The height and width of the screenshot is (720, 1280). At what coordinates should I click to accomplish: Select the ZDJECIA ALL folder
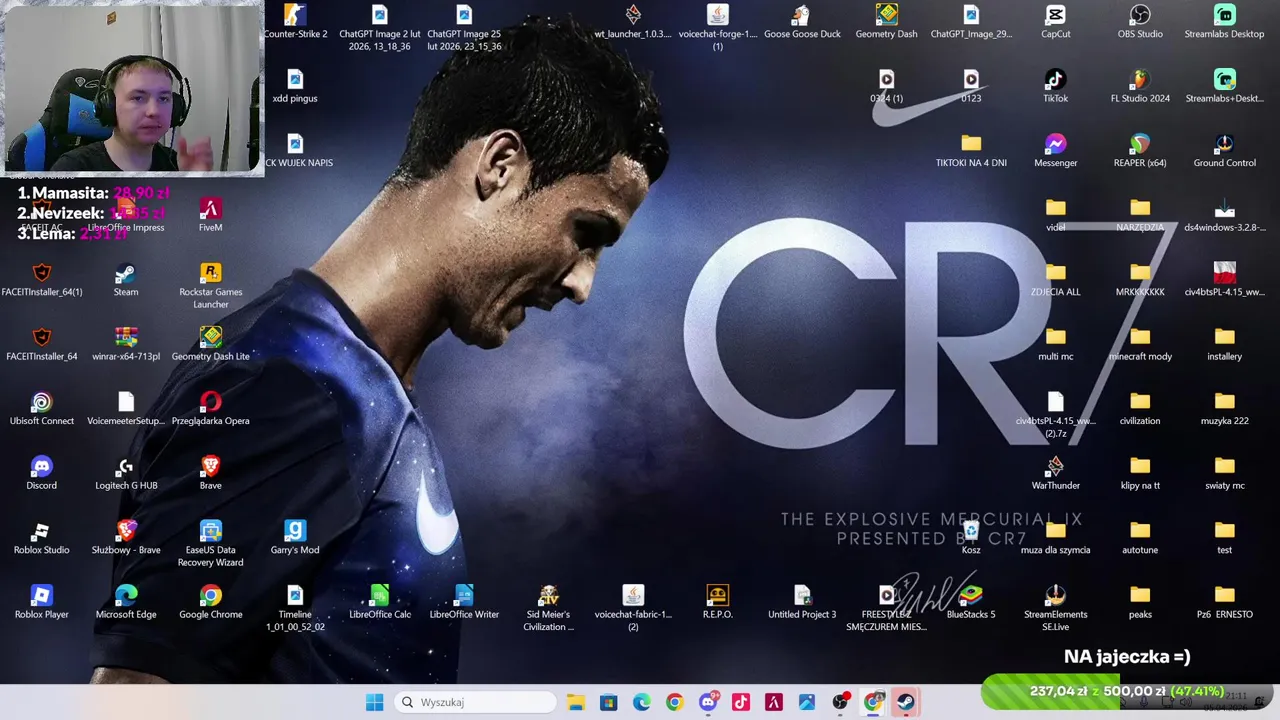[1055, 279]
